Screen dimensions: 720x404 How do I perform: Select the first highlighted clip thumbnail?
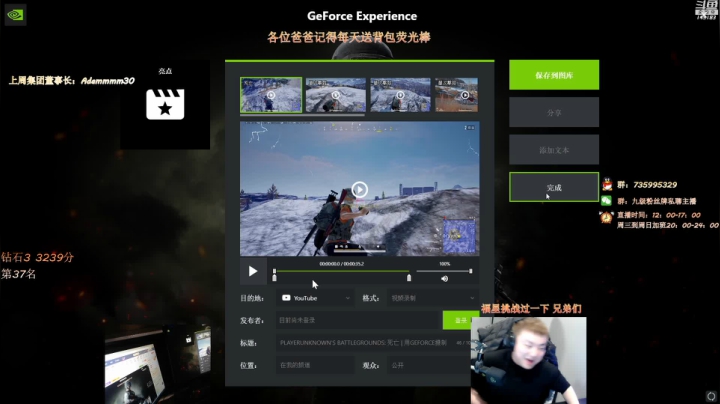point(271,95)
